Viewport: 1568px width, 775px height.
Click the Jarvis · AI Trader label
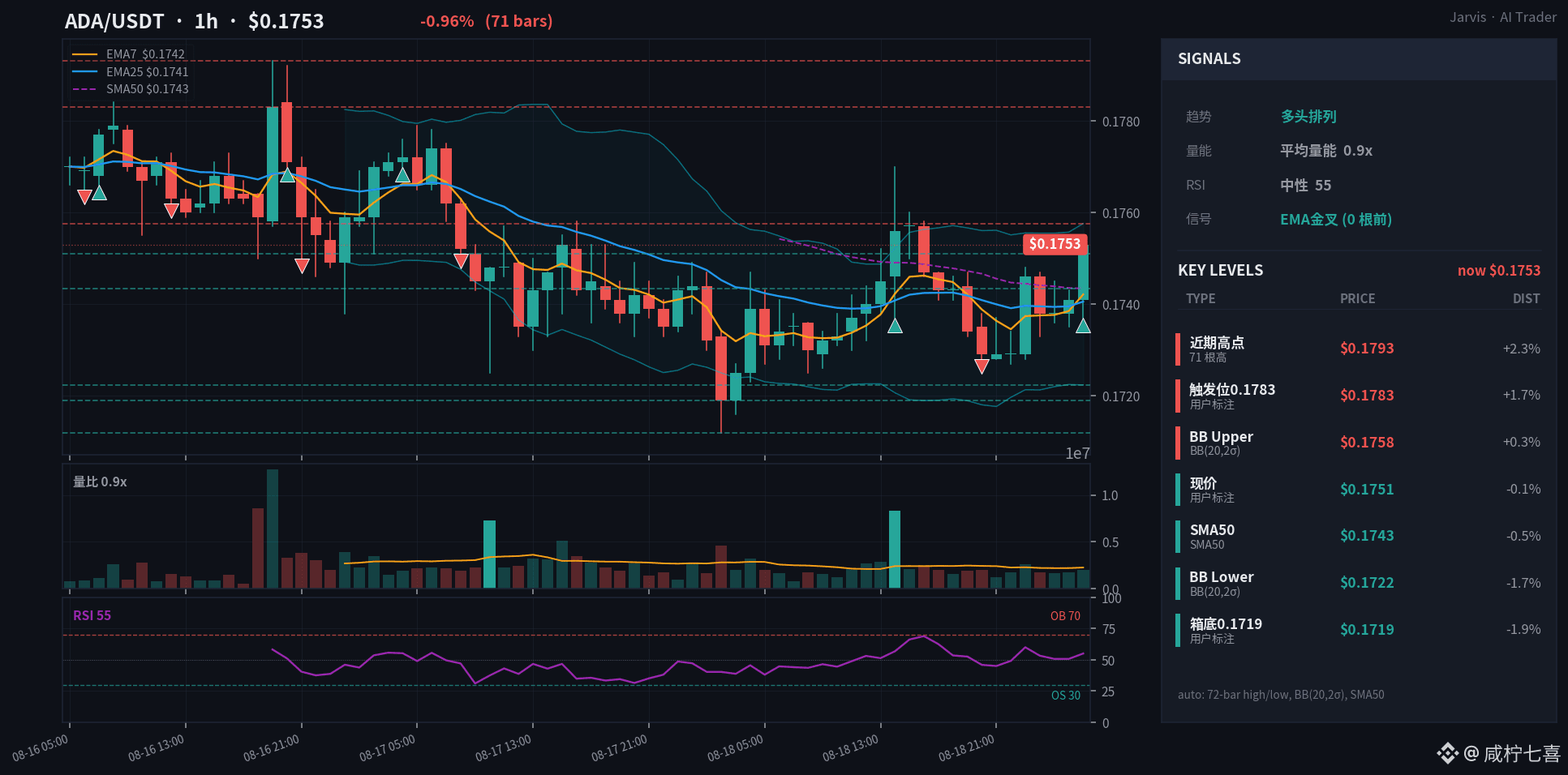coord(1503,17)
